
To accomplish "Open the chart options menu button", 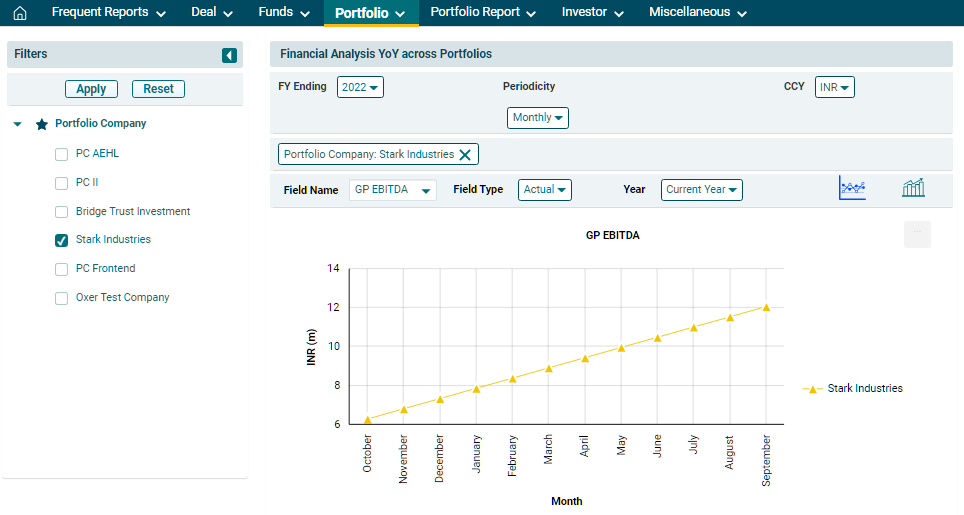I will [x=917, y=234].
